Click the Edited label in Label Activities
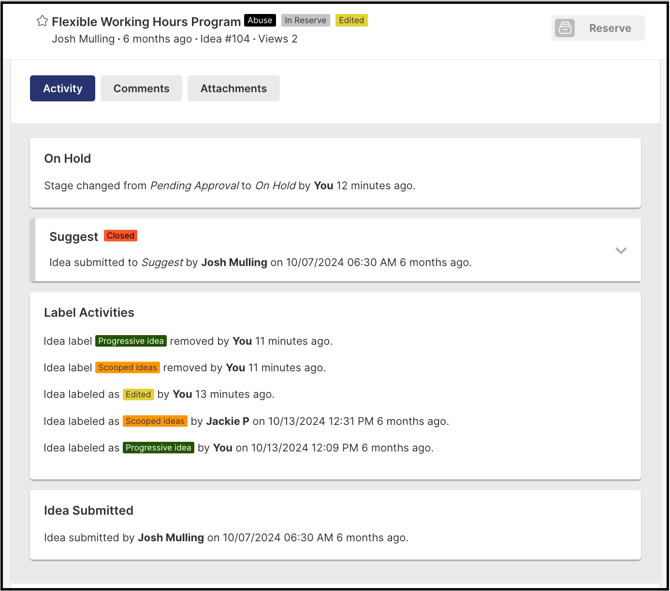The height and width of the screenshot is (591, 670). tap(138, 395)
